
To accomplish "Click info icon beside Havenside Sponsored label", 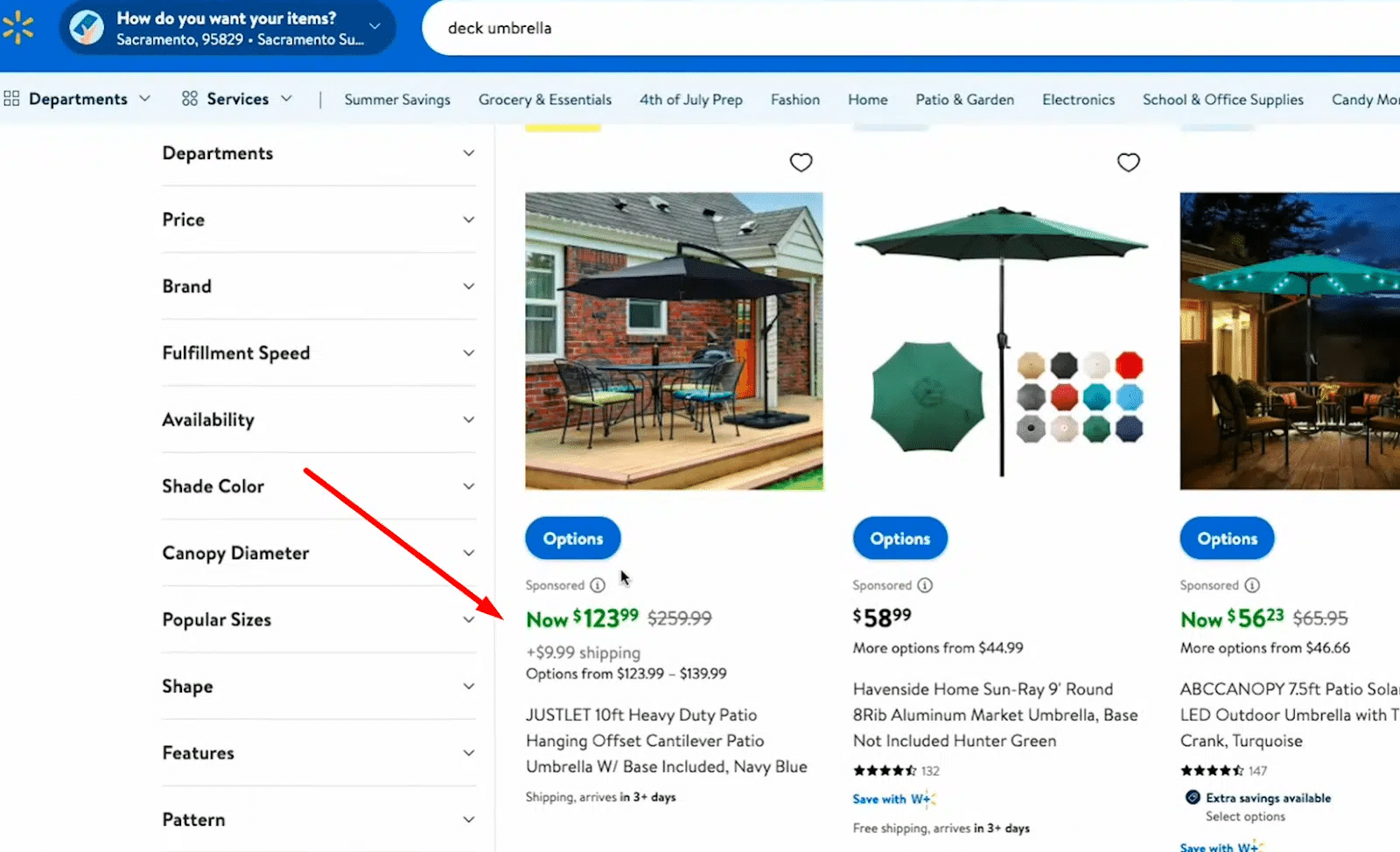I will pyautogui.click(x=925, y=585).
